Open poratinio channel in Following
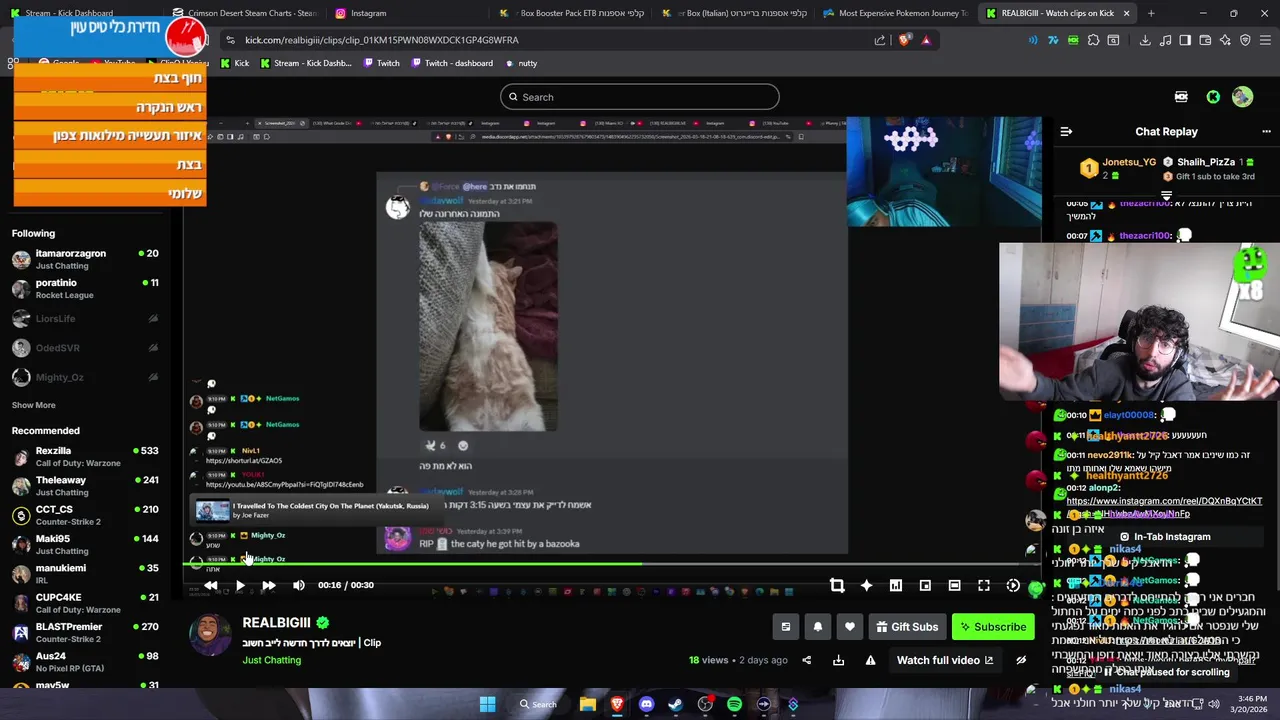The height and width of the screenshot is (720, 1280). coord(85,288)
